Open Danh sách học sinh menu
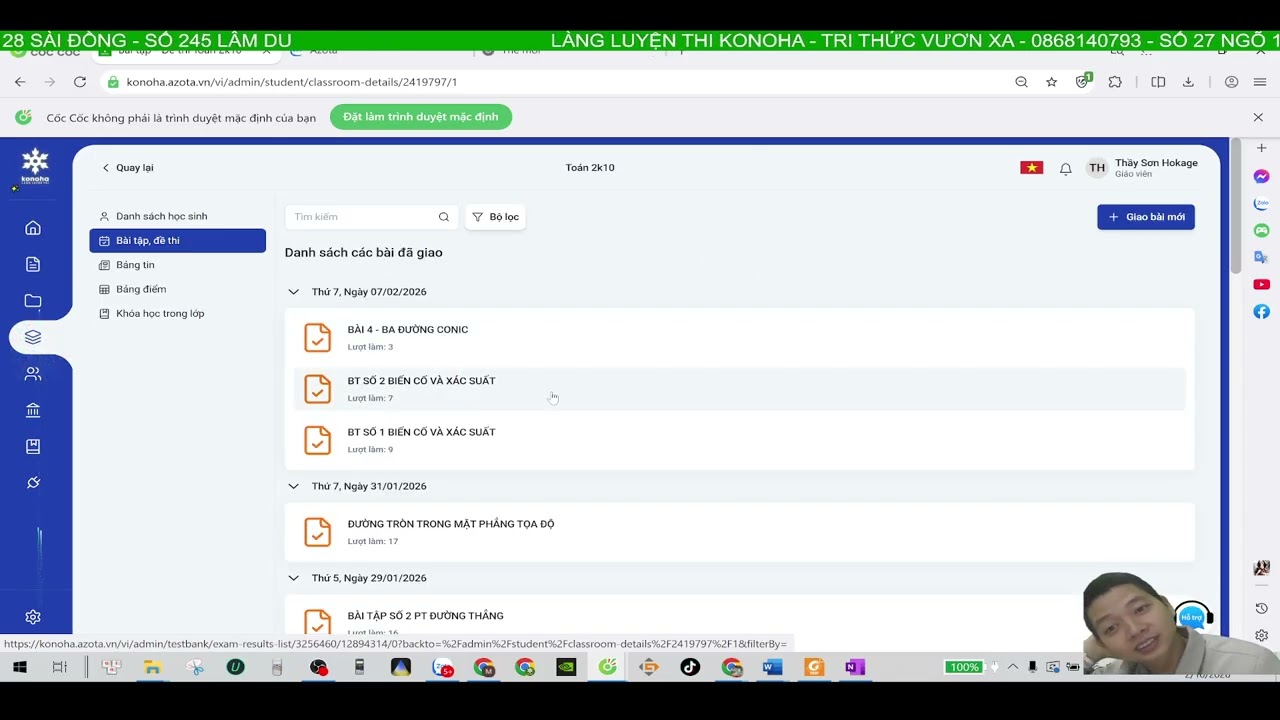Image resolution: width=1280 pixels, height=720 pixels. pyautogui.click(x=177, y=216)
